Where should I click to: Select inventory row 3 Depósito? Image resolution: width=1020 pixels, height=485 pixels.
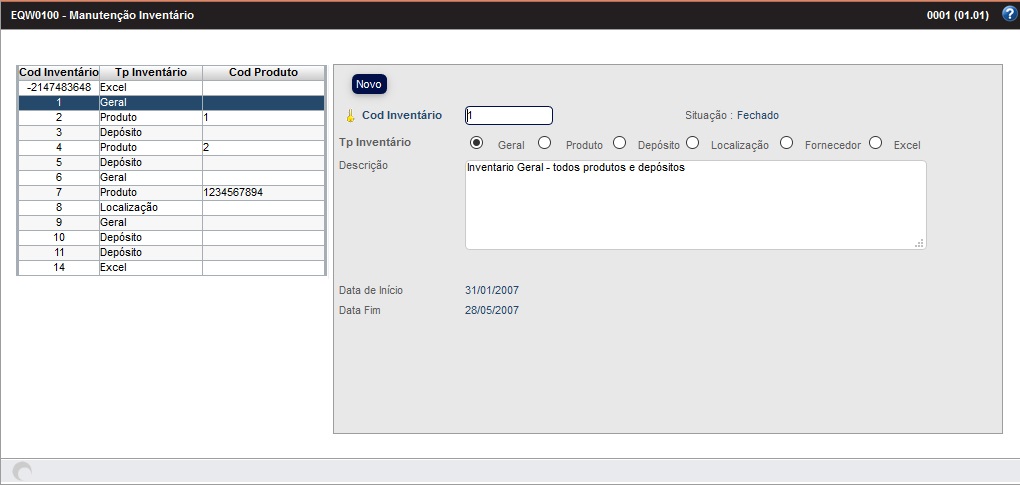point(171,132)
